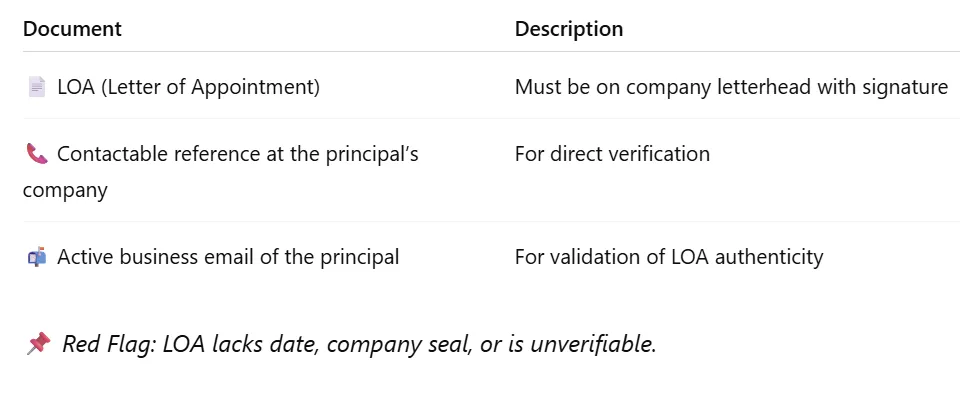The height and width of the screenshot is (398, 960).
Task: Click the 'For direct verification' cell
Action: [612, 154]
